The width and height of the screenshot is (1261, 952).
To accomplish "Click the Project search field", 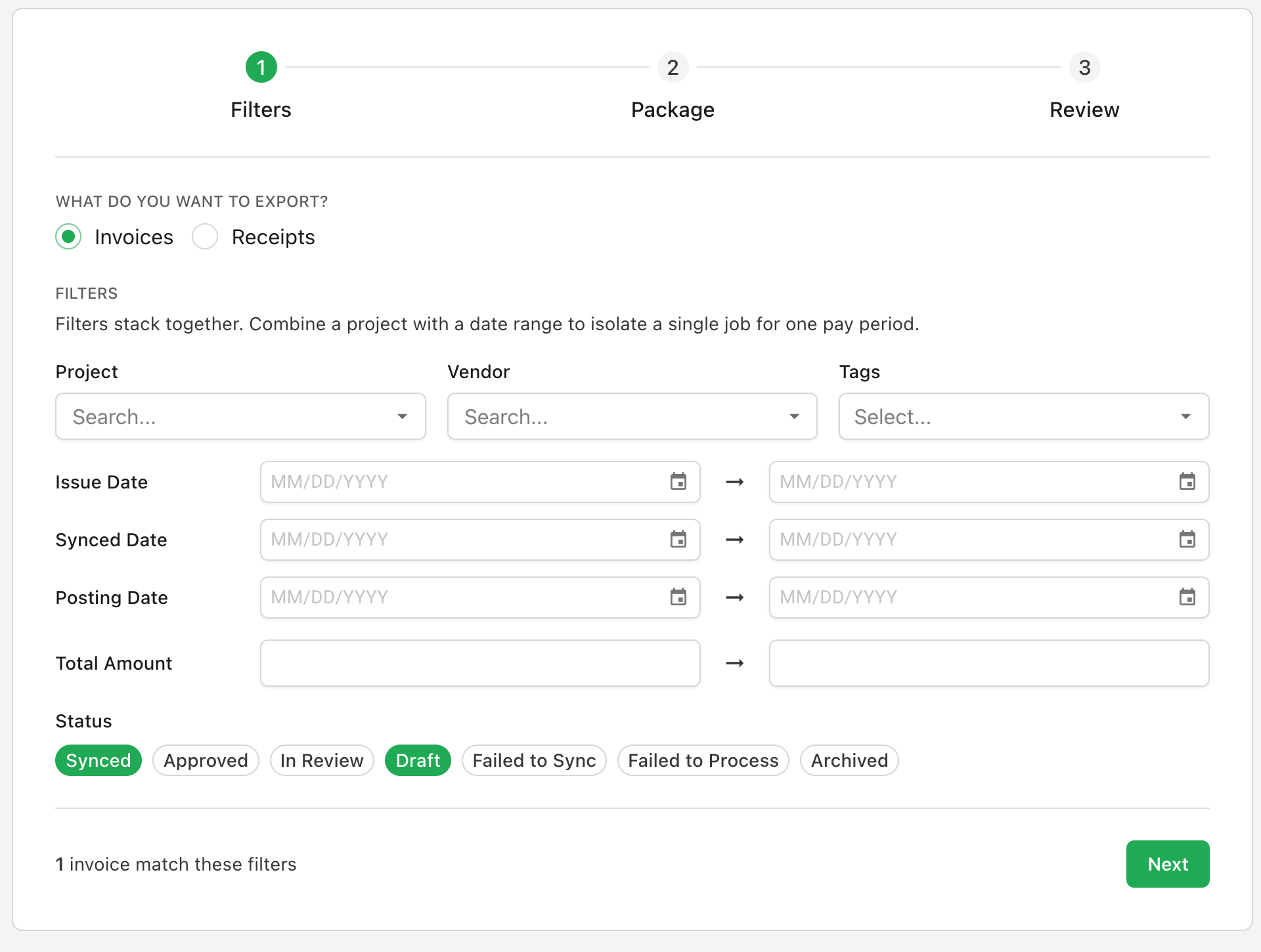I will point(240,416).
